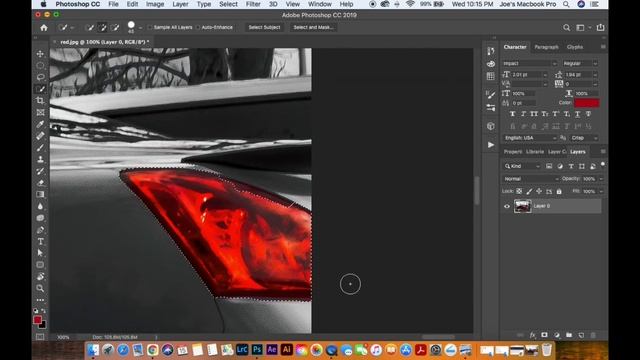Viewport: 640px width, 360px height.
Task: Open the Crisp anti-aliasing dropdown
Action: [584, 138]
